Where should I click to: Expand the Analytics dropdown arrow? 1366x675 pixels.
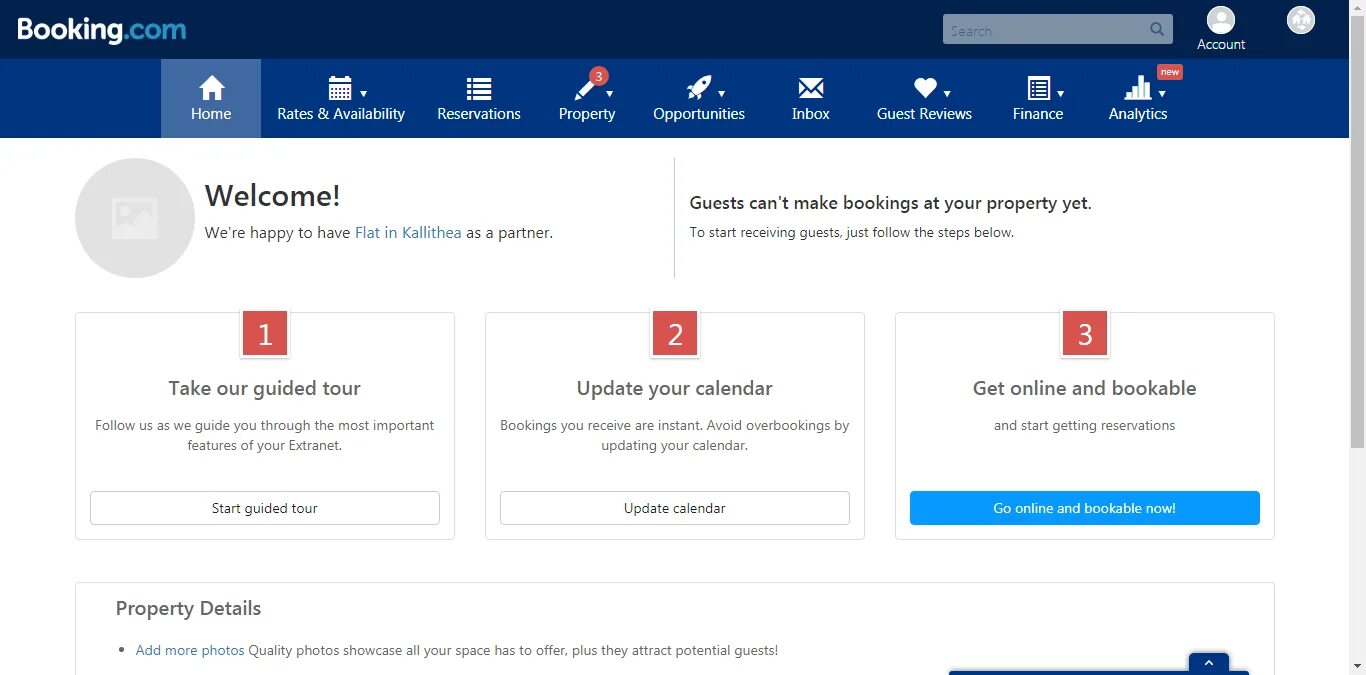coord(1162,94)
